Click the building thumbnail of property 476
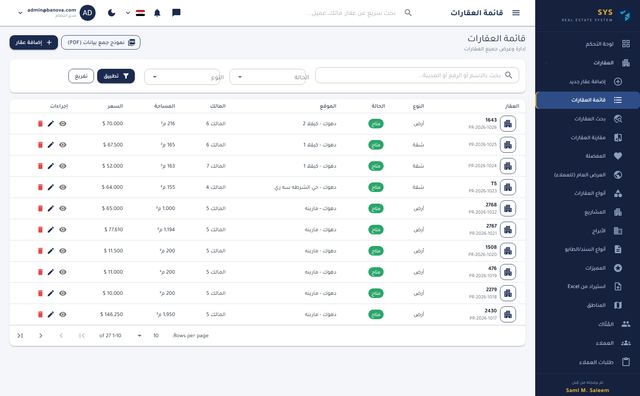 pyautogui.click(x=508, y=272)
